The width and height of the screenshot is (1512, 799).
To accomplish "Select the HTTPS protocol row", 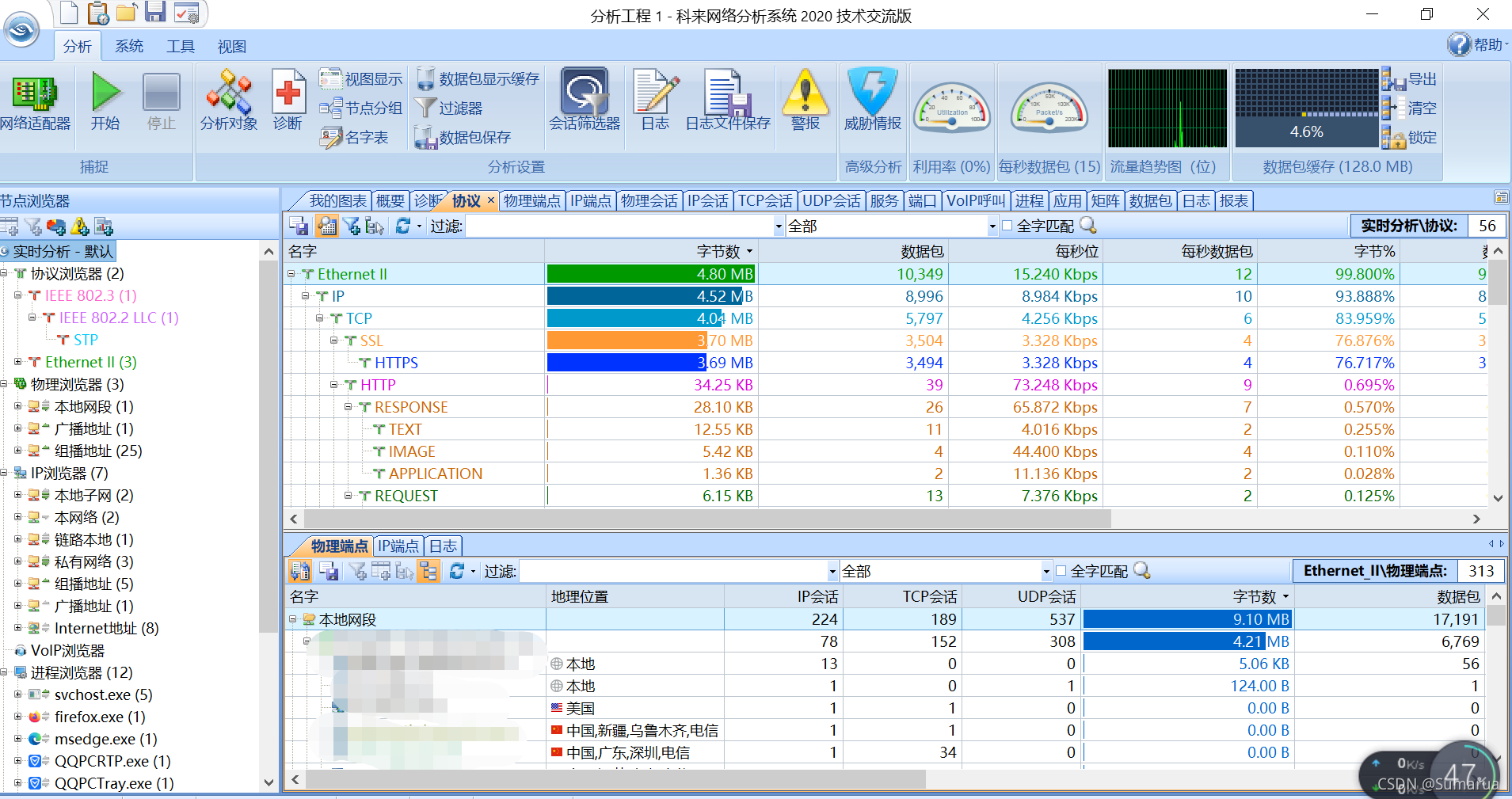I will [885, 363].
